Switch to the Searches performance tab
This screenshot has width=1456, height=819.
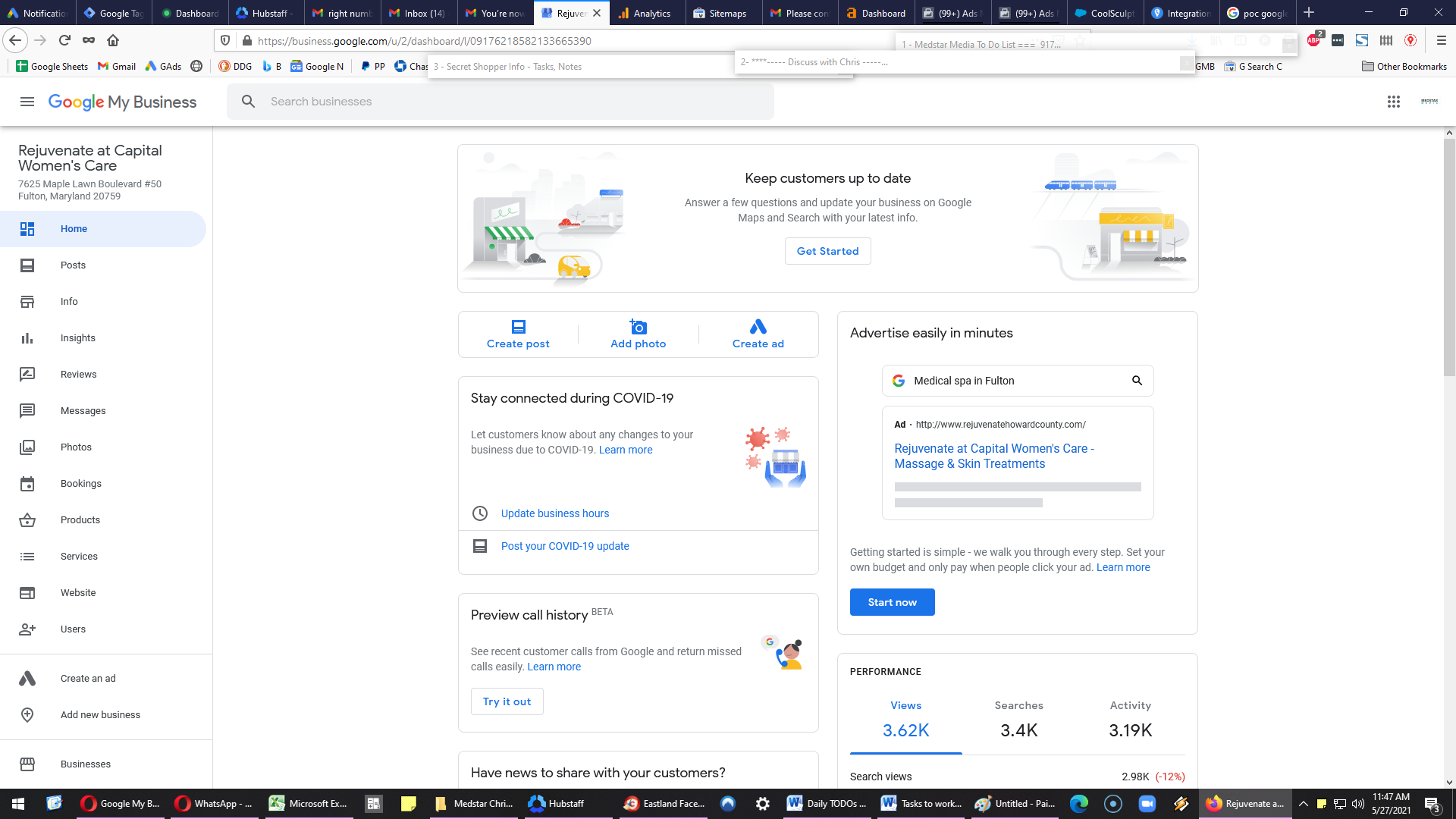1018,720
